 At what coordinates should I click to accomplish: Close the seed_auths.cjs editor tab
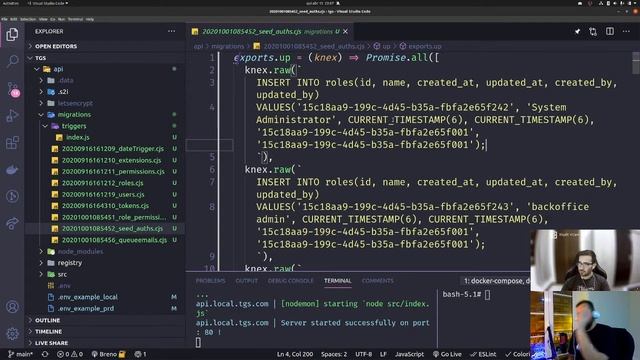346,31
